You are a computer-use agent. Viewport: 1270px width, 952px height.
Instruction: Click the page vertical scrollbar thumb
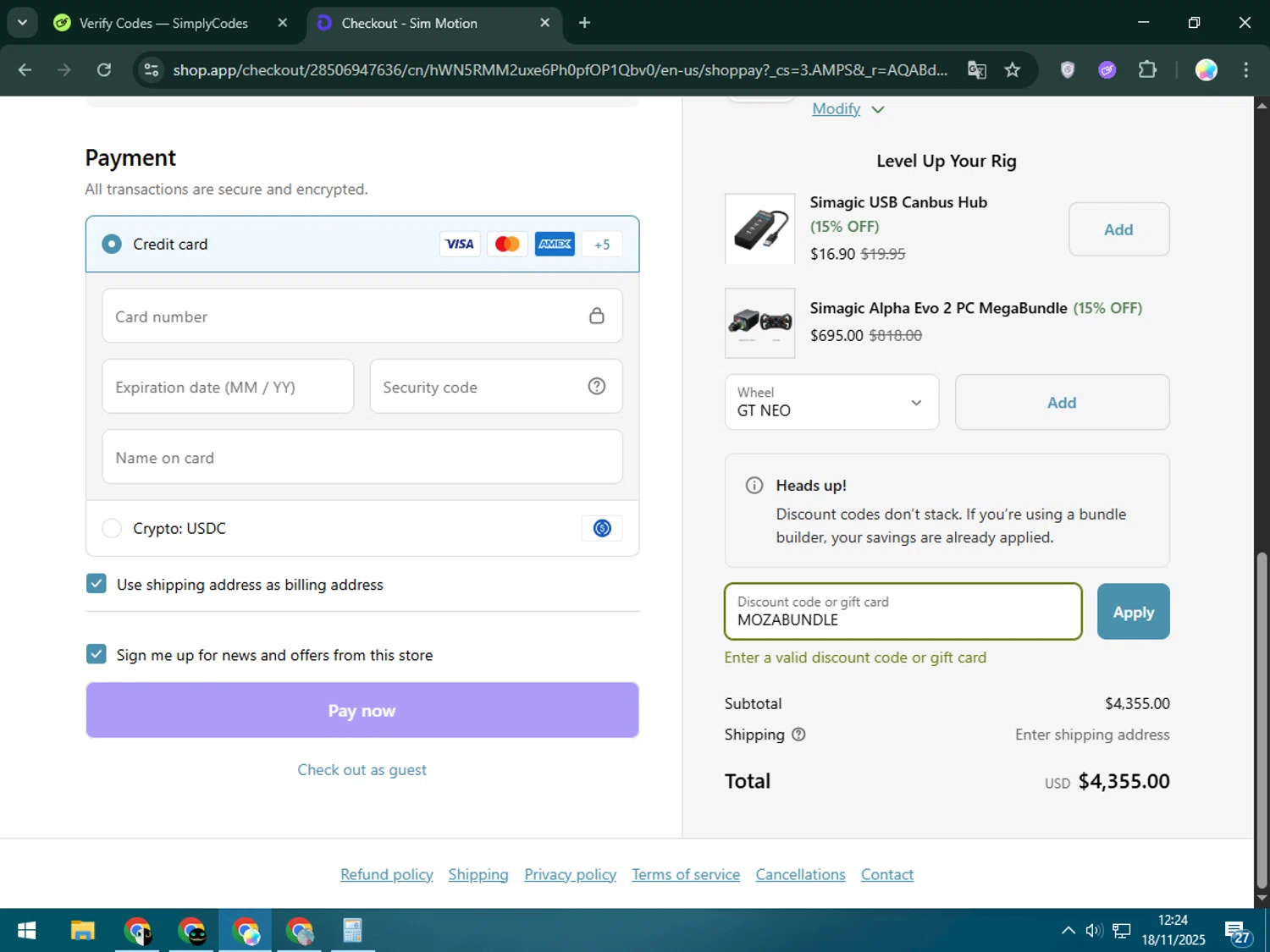tap(1262, 719)
